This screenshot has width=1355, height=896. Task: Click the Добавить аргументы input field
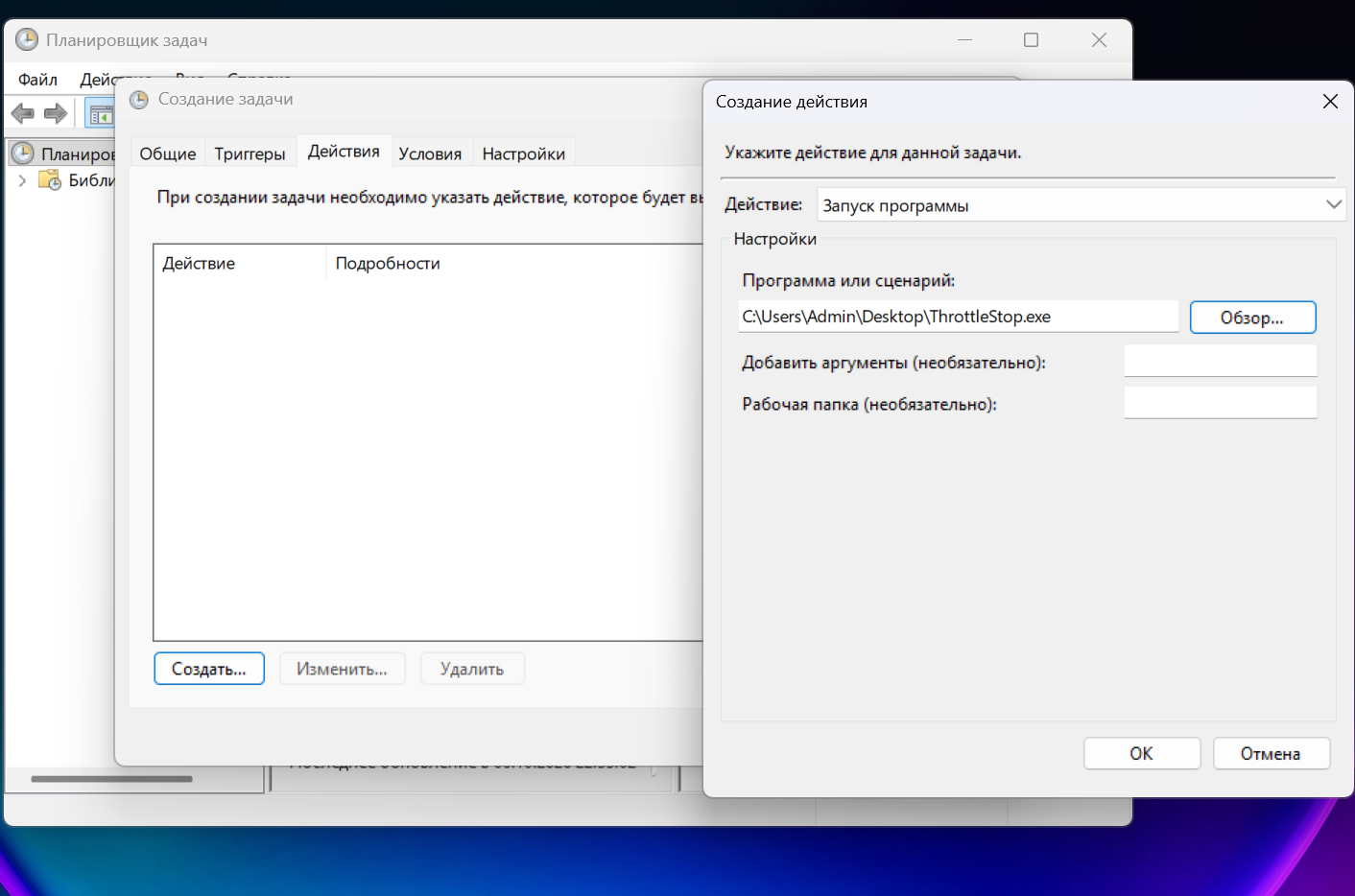[x=1221, y=361]
